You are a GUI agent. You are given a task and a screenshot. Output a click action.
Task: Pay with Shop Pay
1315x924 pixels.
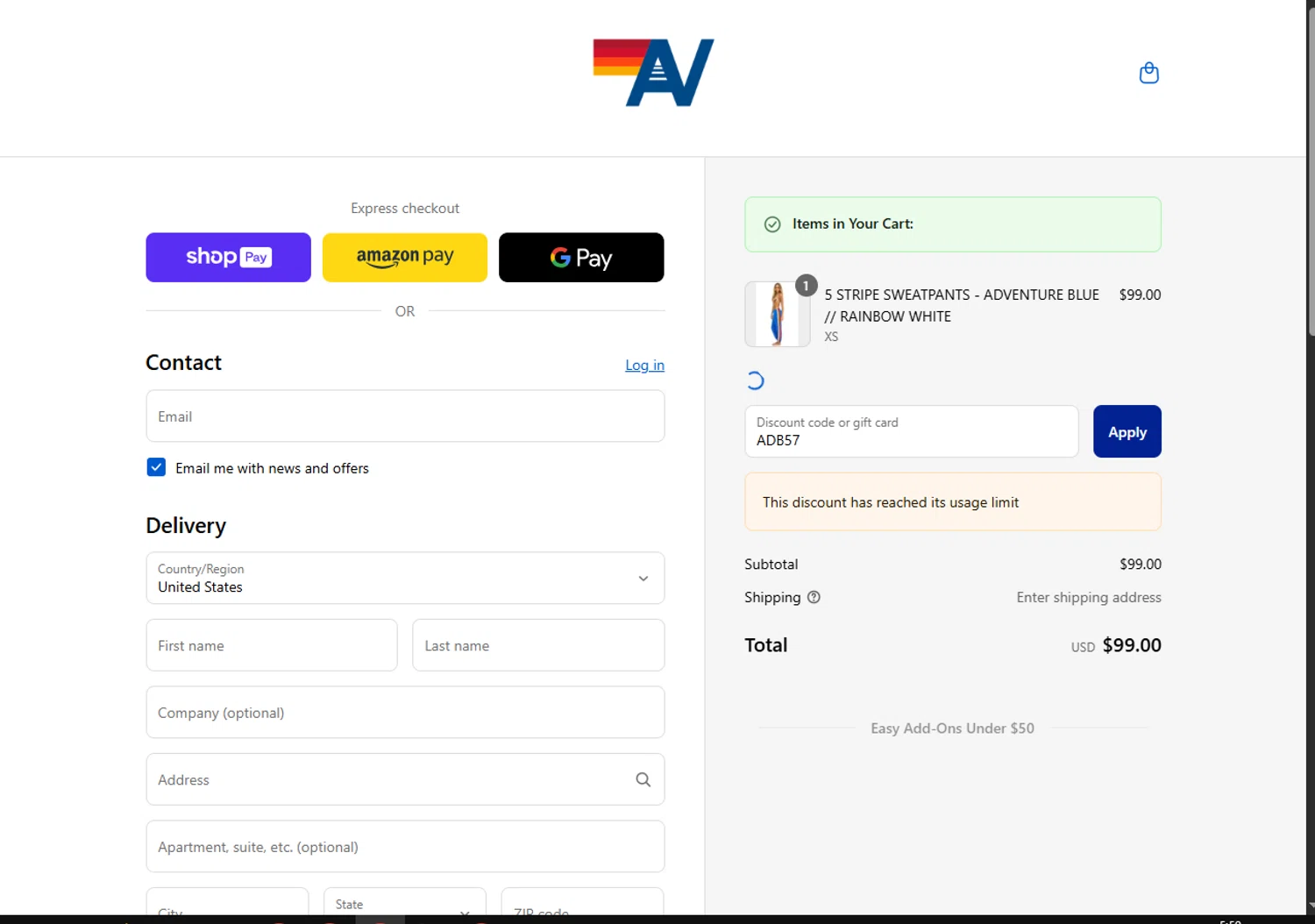[228, 257]
